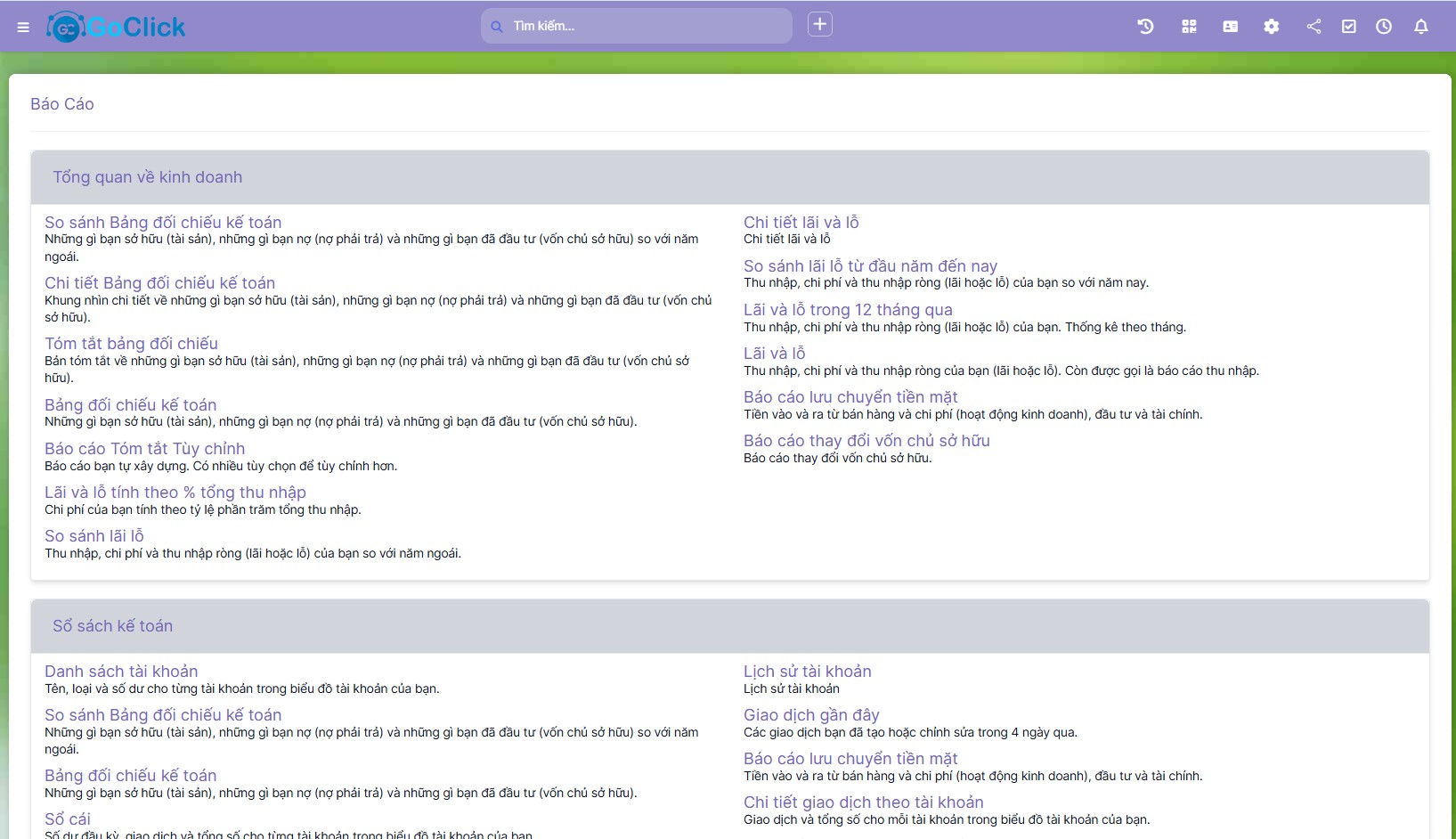
Task: Click the ID card icon
Action: click(x=1230, y=27)
